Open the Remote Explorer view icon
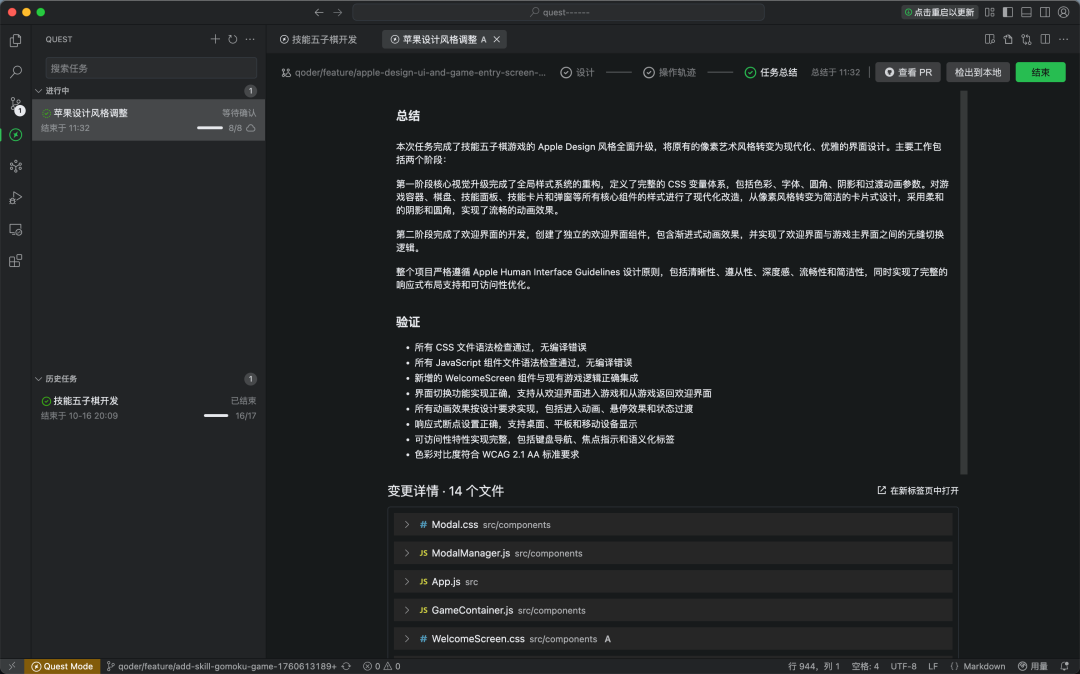The height and width of the screenshot is (674, 1080). (15, 229)
